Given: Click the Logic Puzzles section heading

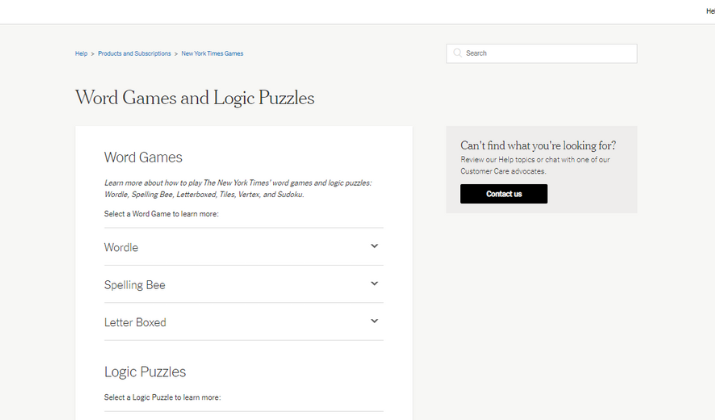Looking at the screenshot, I should tap(145, 372).
